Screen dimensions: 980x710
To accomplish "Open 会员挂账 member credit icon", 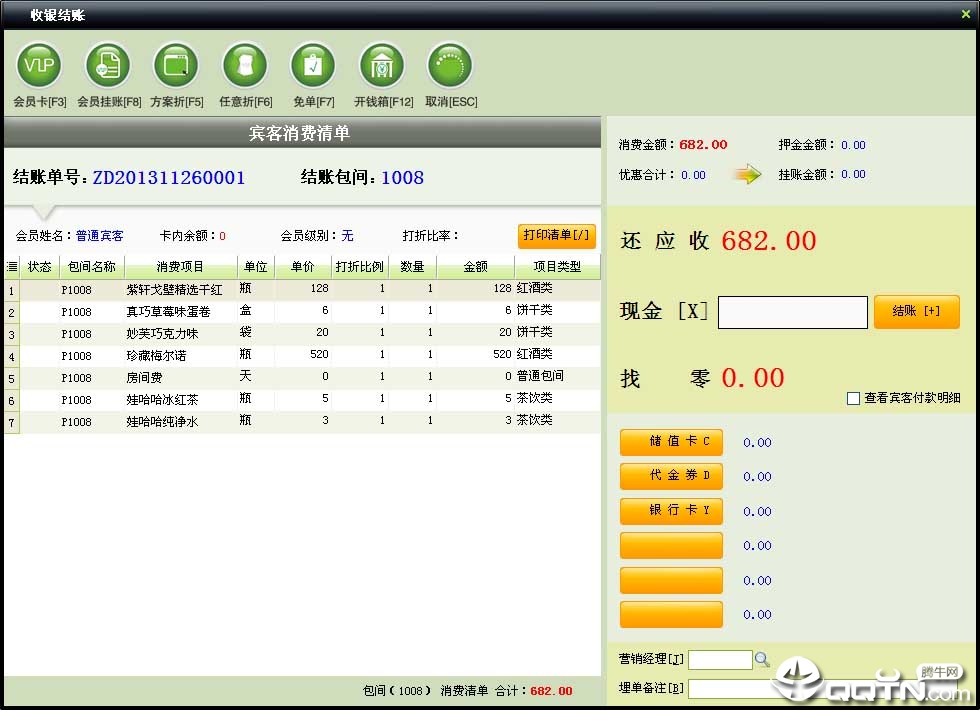I will pos(108,67).
